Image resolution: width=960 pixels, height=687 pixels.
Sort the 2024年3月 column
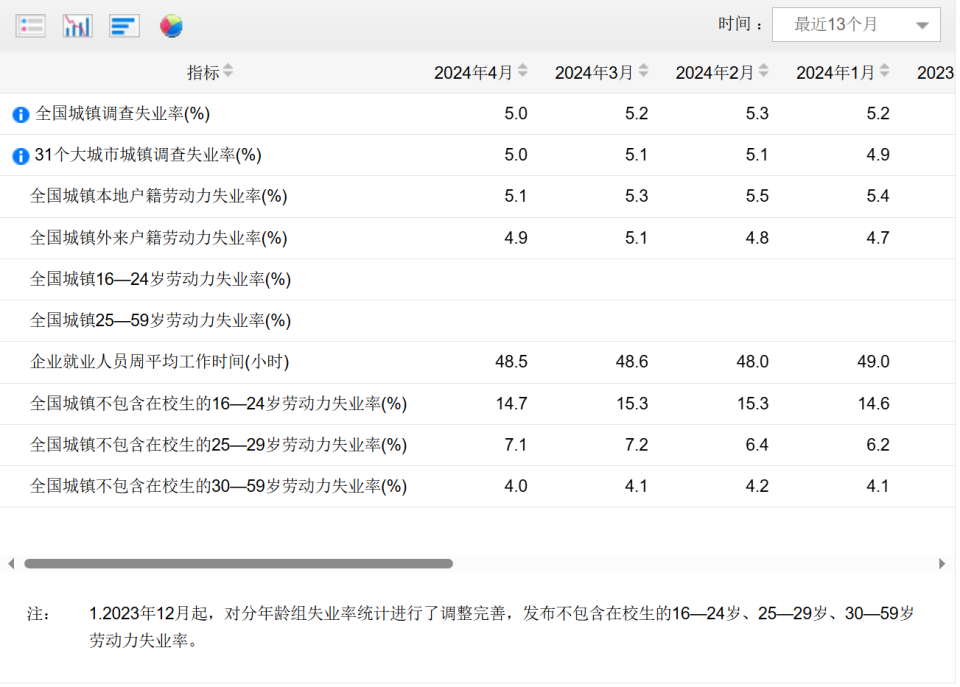(x=643, y=71)
